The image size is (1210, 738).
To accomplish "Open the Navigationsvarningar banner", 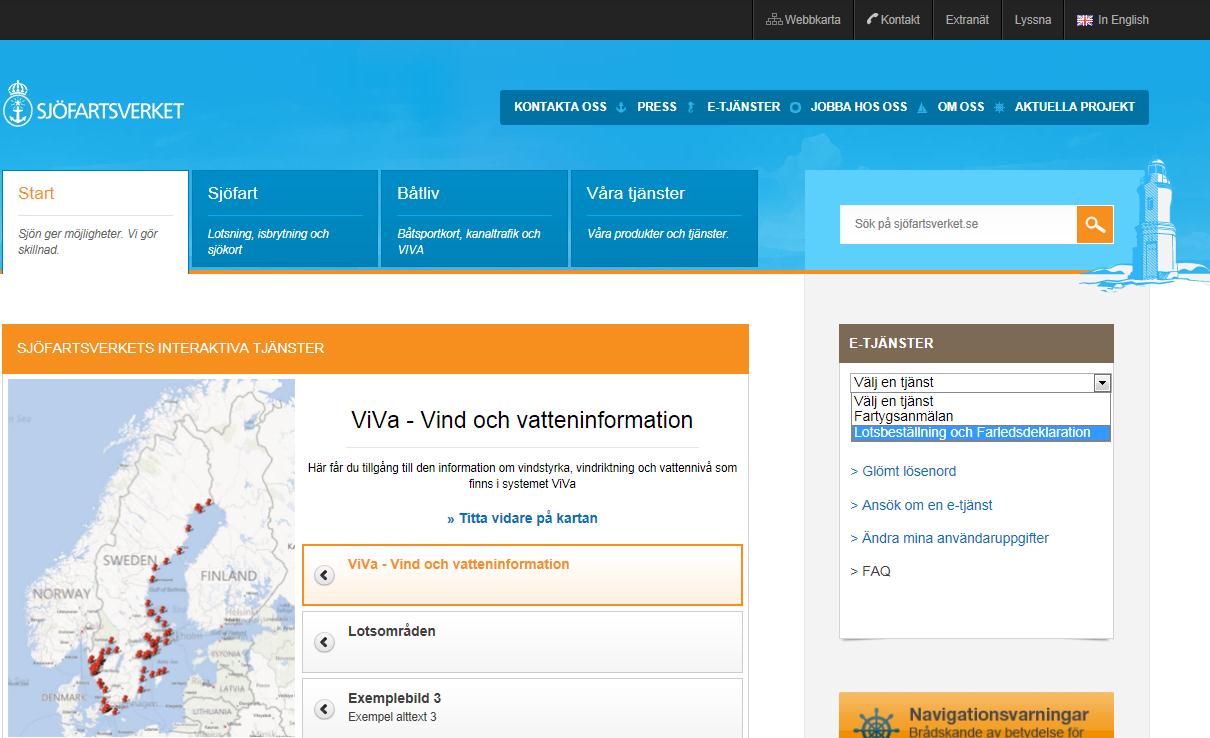I will coord(976,715).
